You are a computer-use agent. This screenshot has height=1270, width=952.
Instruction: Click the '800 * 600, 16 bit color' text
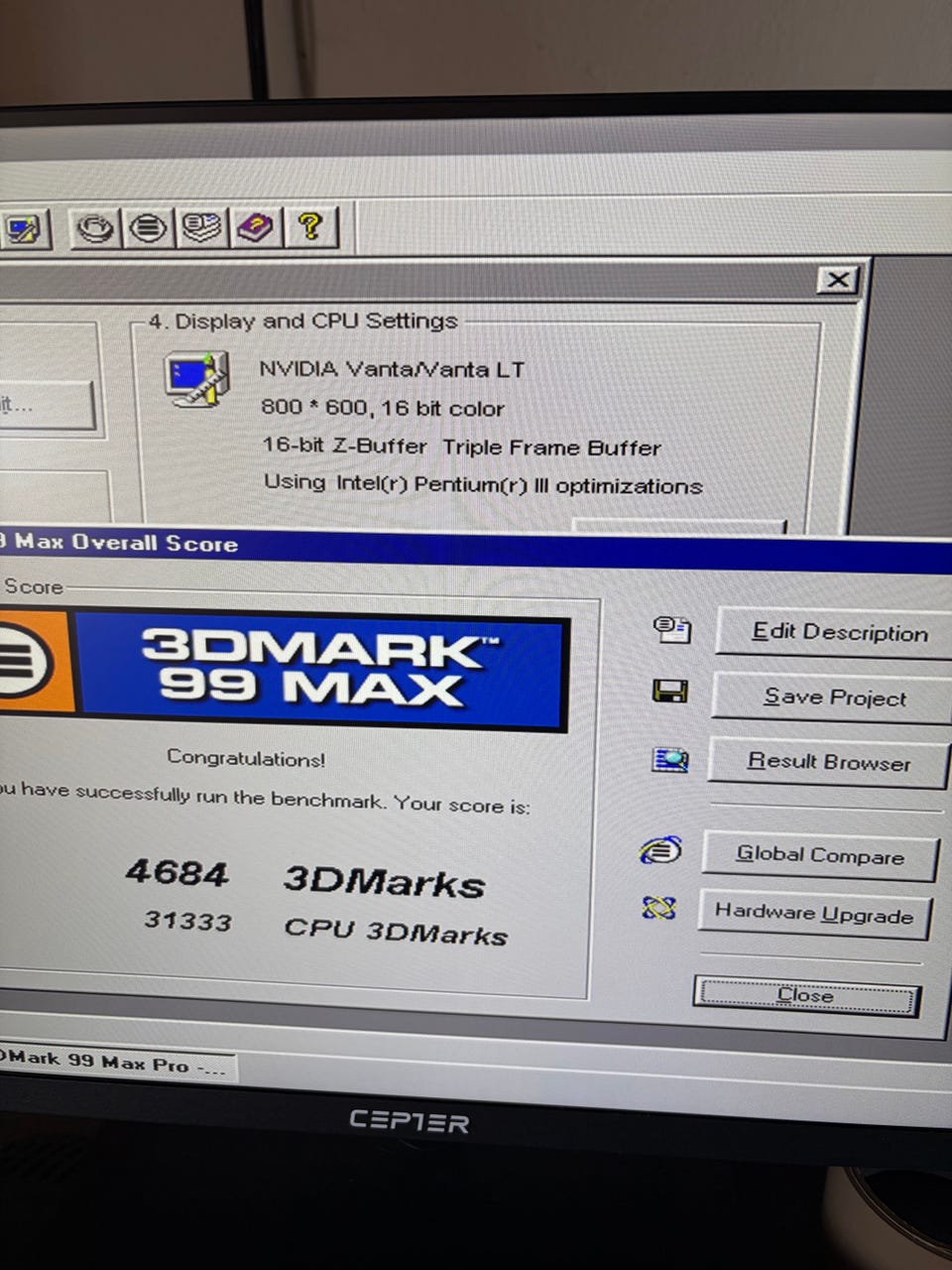pos(383,408)
